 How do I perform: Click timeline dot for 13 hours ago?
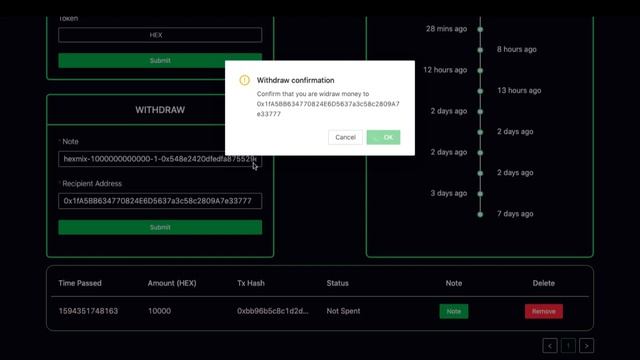tap(480, 91)
